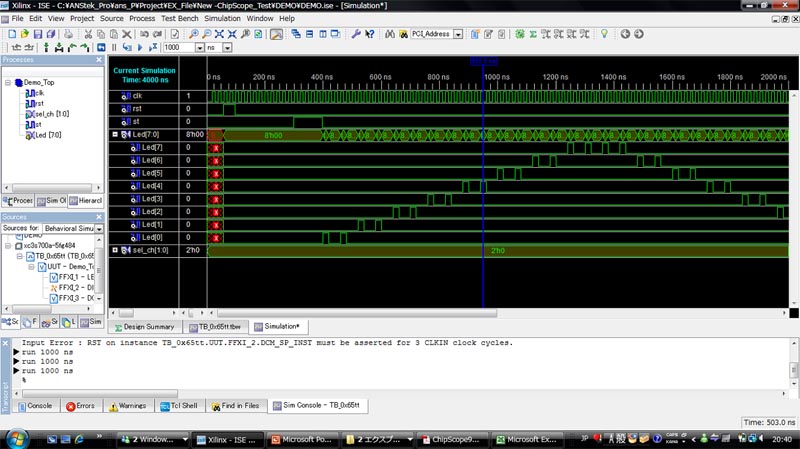Image resolution: width=800 pixels, height=449 pixels.
Task: Open the ns time unit dropdown
Action: (x=227, y=47)
